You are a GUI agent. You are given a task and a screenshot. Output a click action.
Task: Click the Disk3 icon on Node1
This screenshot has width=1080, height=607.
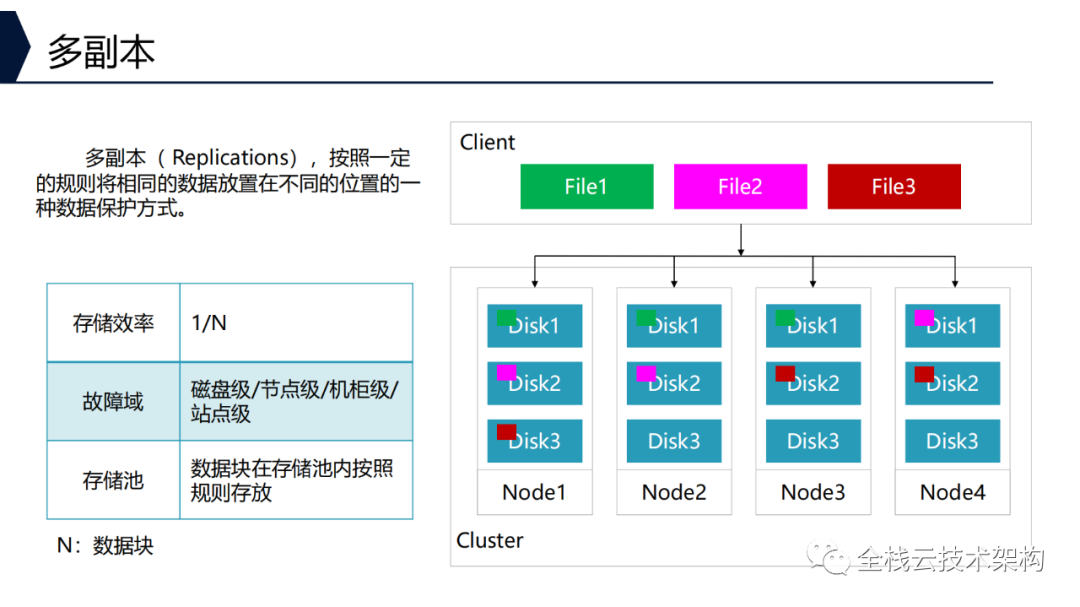click(534, 441)
